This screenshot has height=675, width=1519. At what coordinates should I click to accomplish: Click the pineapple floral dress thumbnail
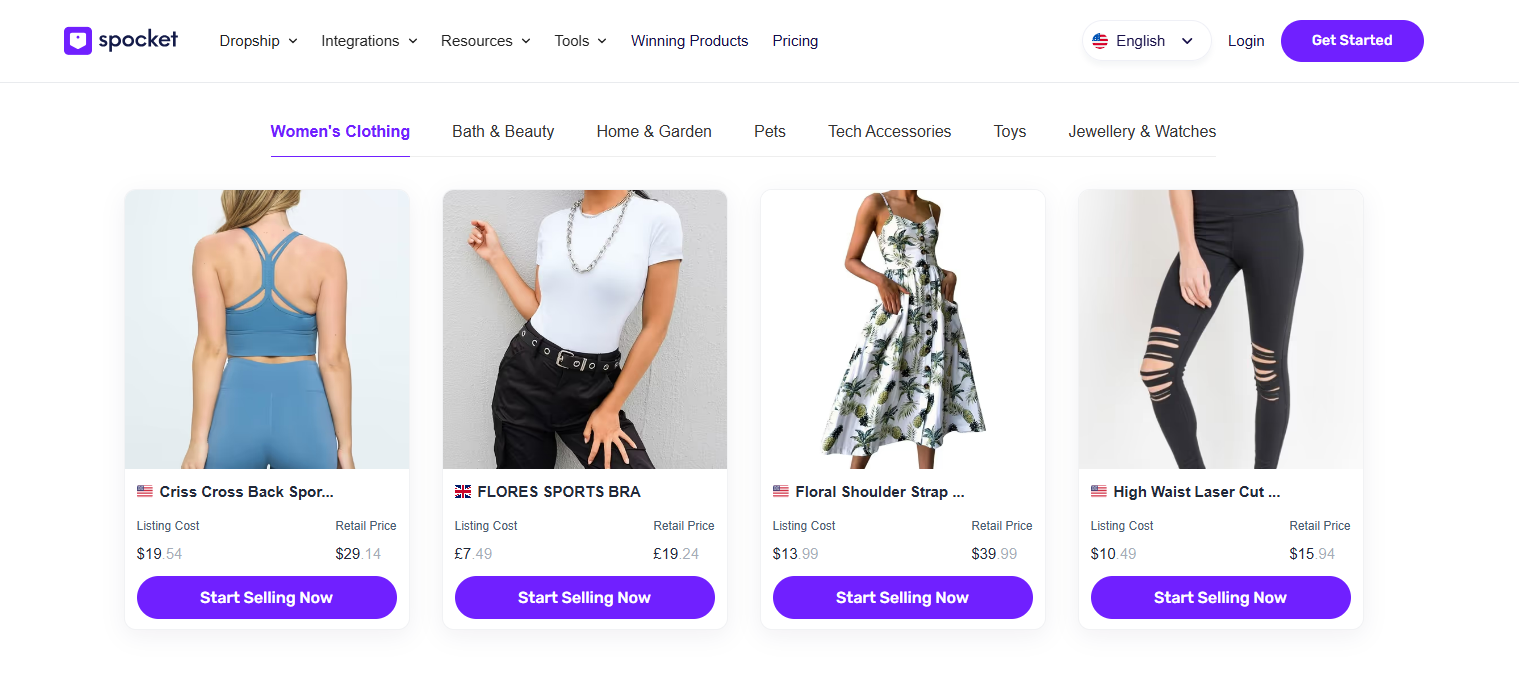click(x=902, y=330)
